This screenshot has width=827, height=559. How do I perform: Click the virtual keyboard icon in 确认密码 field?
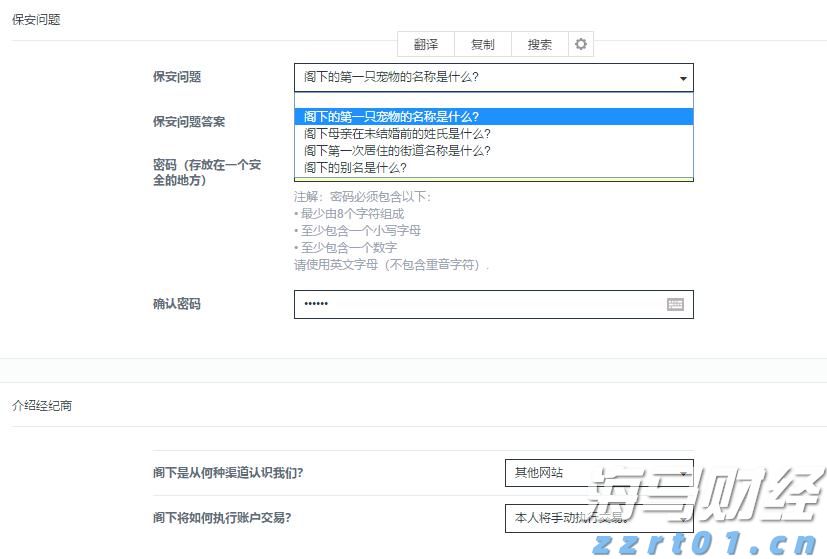point(675,304)
